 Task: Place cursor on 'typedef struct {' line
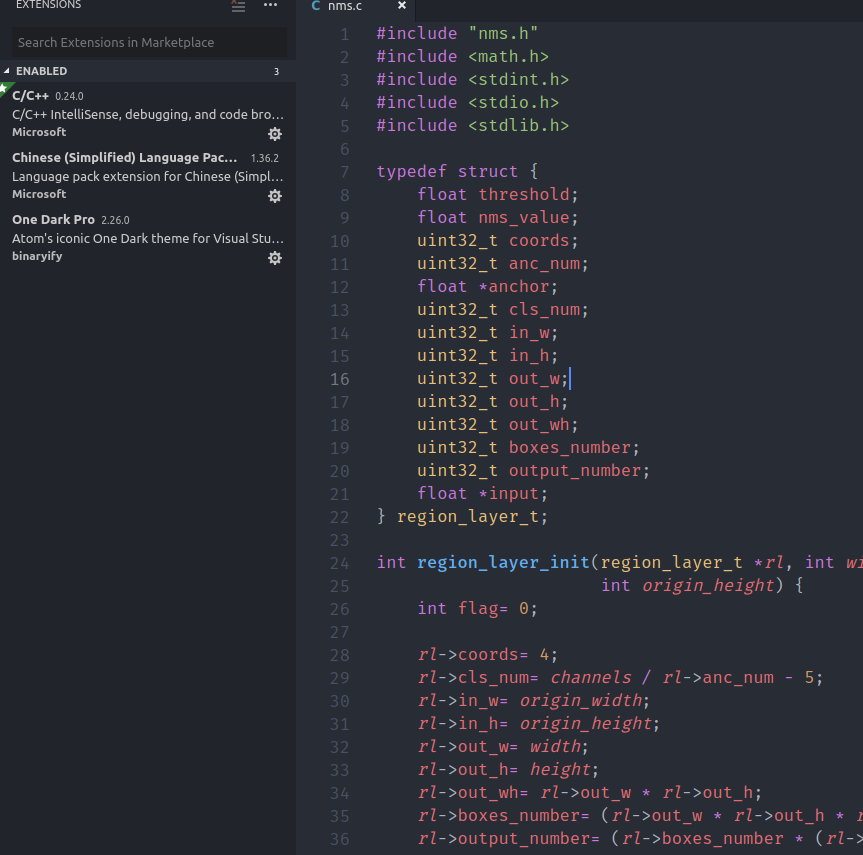click(x=457, y=171)
